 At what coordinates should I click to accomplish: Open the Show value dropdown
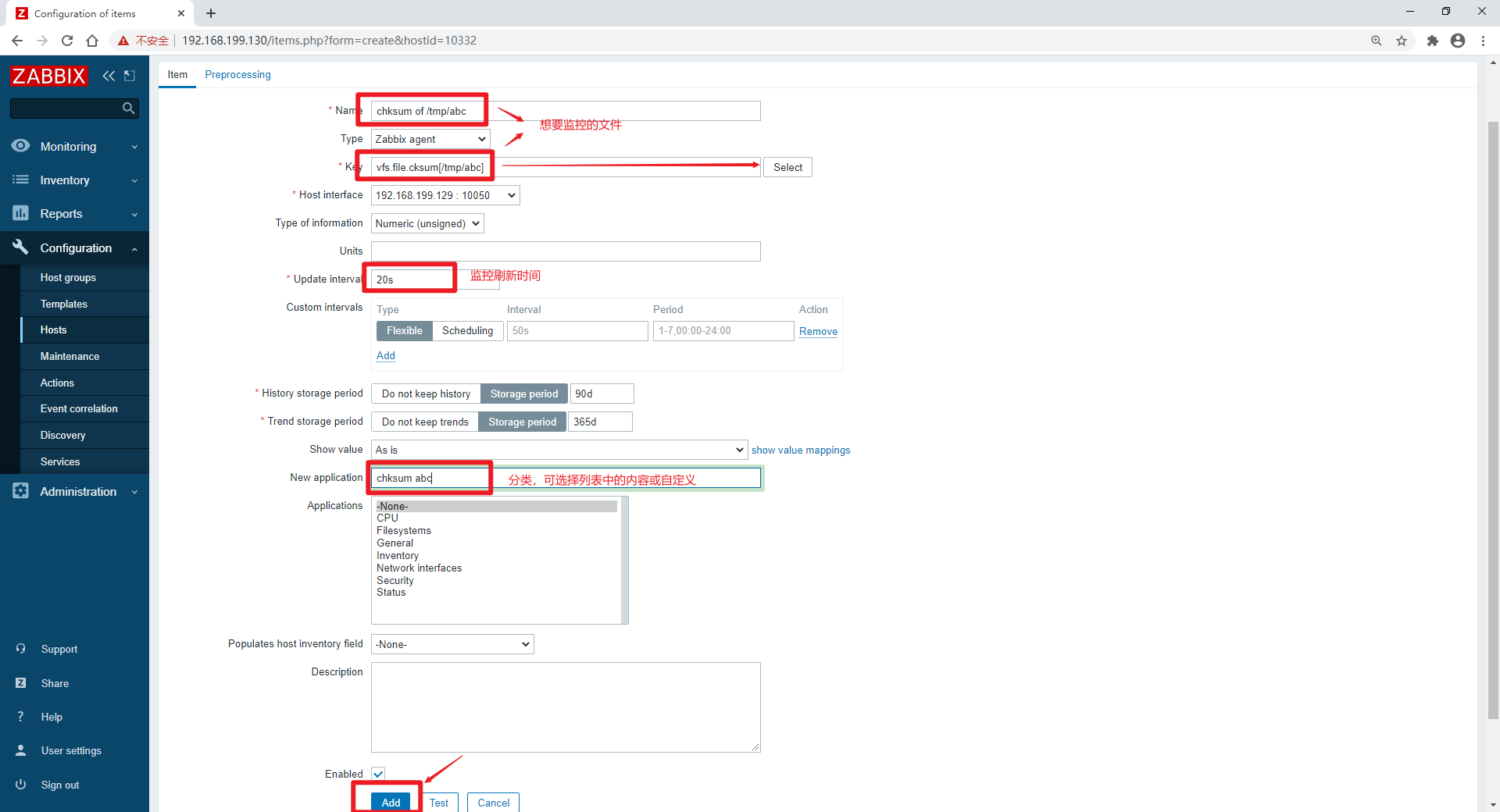559,450
